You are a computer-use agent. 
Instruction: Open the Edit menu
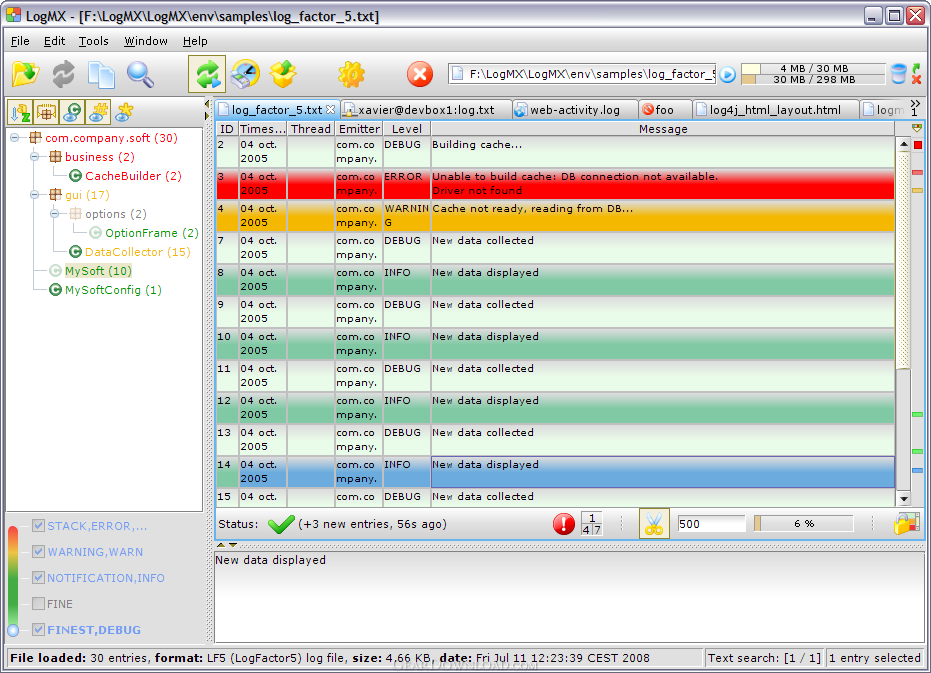54,41
